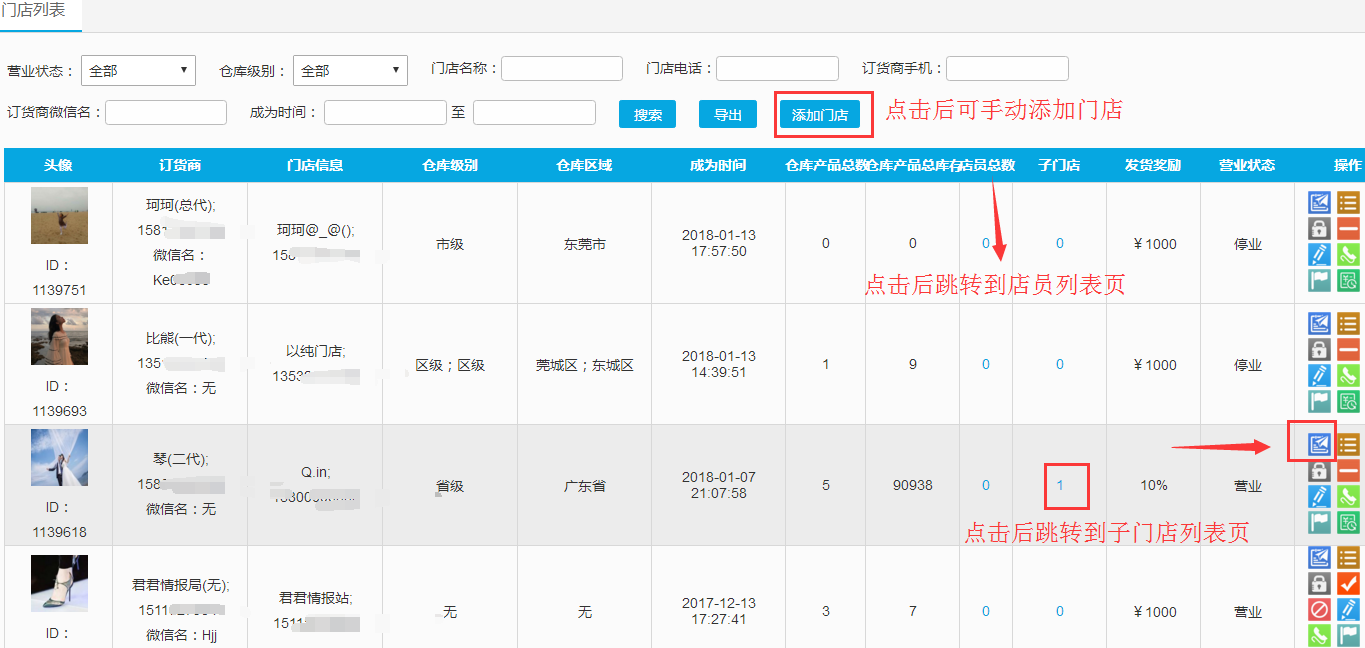
Task: Click the green document-clock icon in 珂珂's row
Action: pos(1349,281)
